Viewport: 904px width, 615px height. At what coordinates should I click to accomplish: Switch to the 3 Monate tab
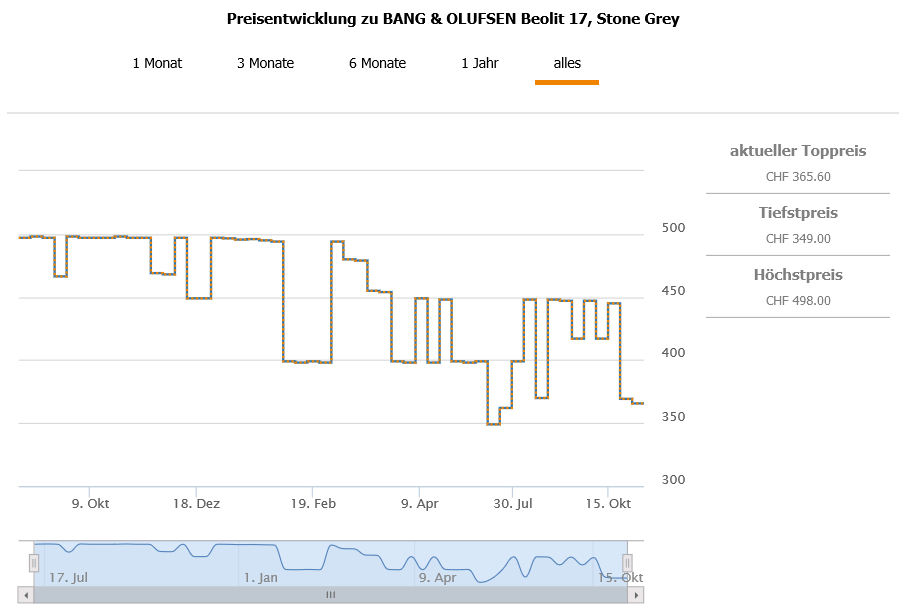point(265,63)
